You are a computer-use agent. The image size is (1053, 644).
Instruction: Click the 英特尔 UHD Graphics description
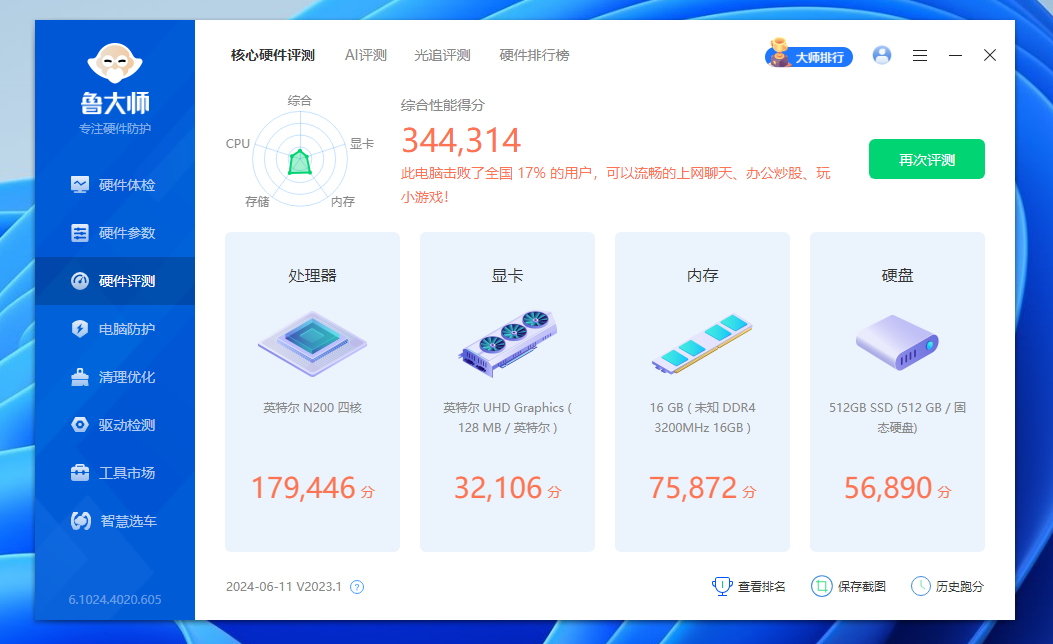[507, 418]
